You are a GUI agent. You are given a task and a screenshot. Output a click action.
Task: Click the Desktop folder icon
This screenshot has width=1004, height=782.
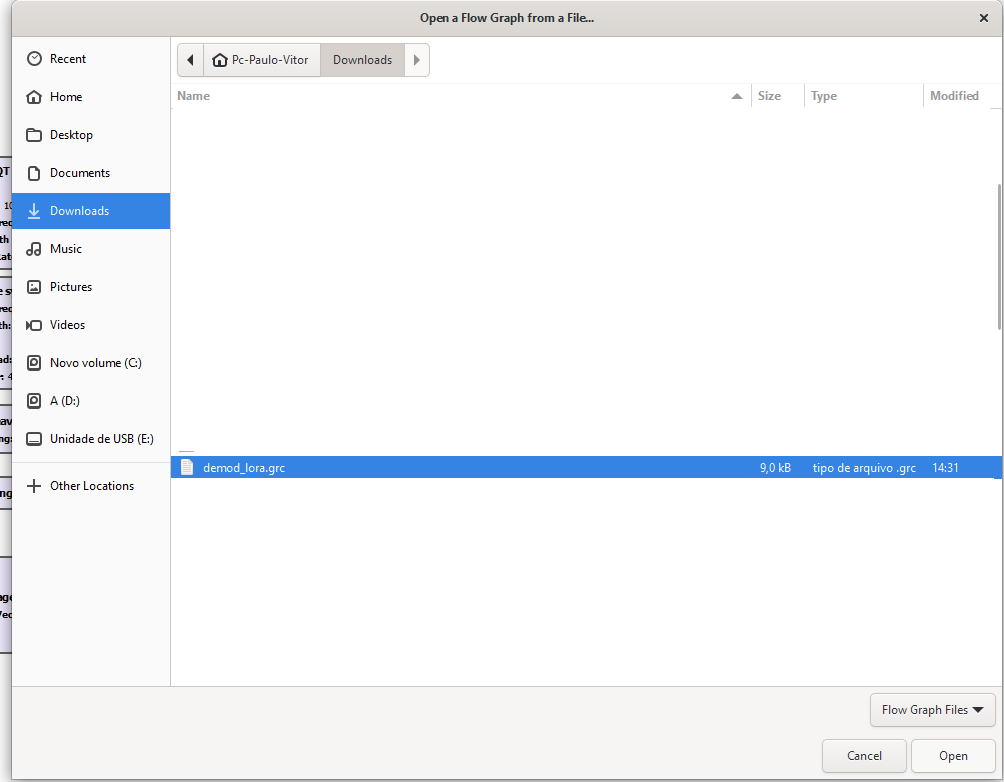[x=34, y=135]
